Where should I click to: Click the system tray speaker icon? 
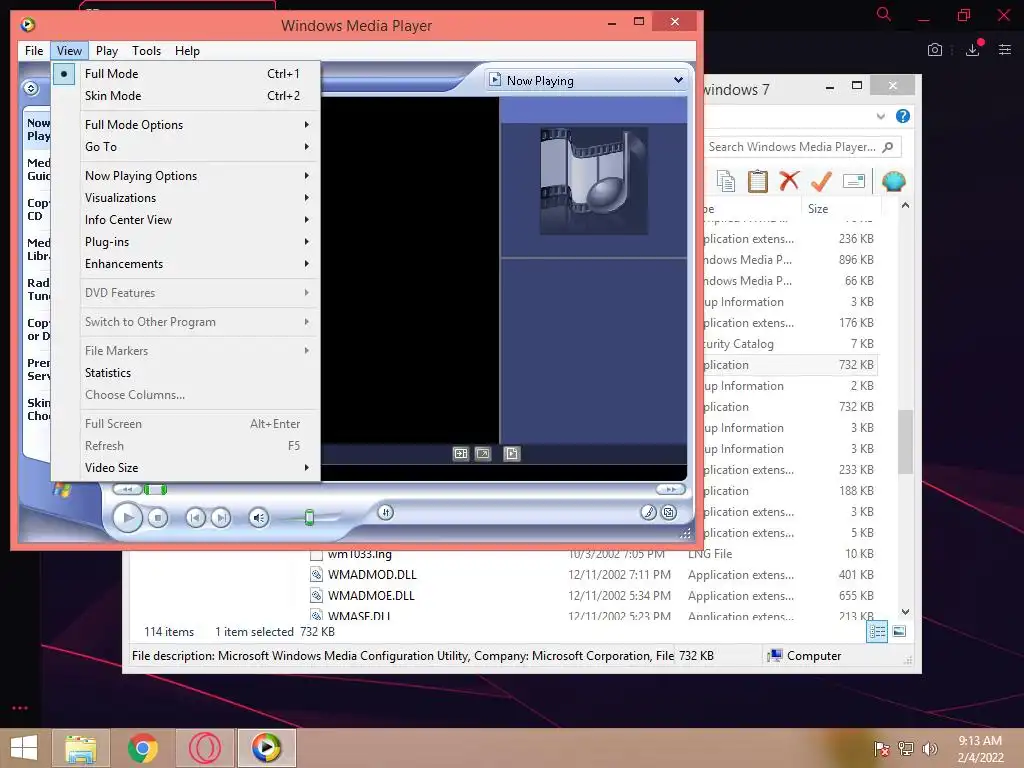[x=930, y=748]
